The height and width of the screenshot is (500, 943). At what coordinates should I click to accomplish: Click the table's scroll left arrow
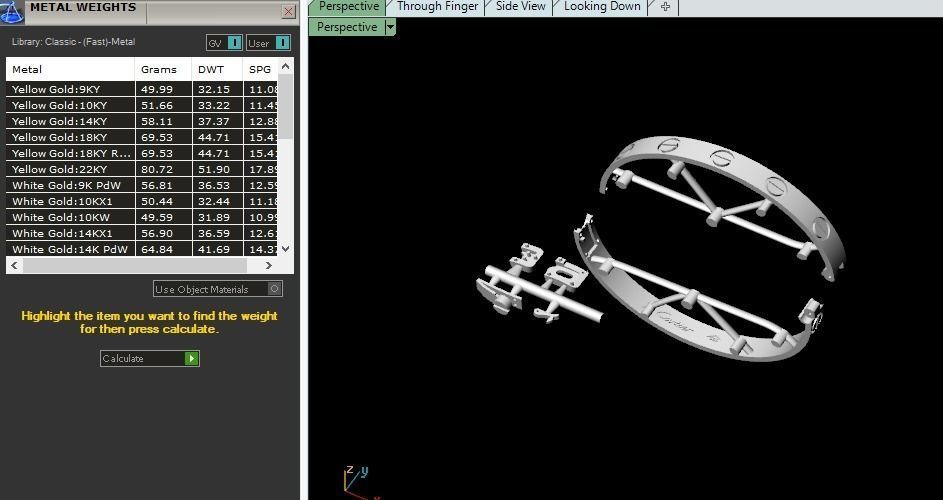point(14,265)
